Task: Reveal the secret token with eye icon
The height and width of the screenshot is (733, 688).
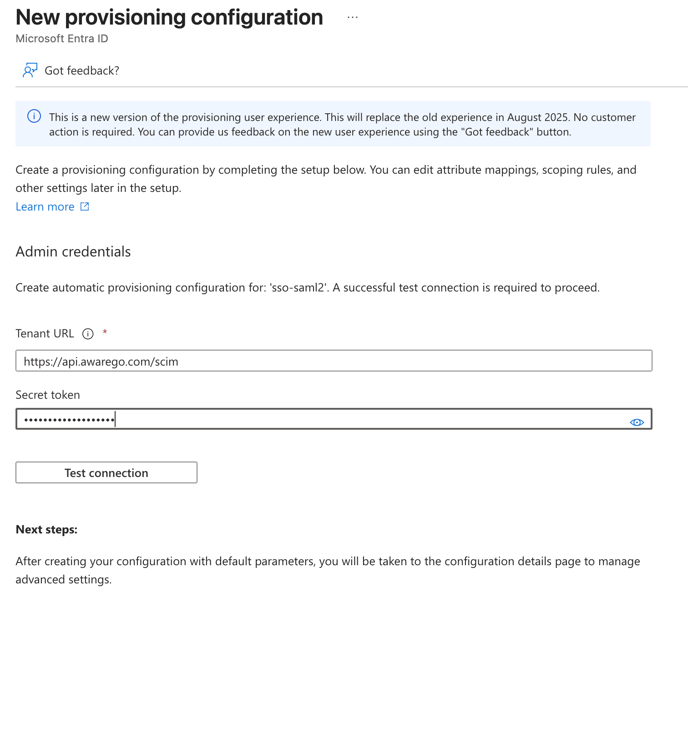Action: (x=636, y=422)
